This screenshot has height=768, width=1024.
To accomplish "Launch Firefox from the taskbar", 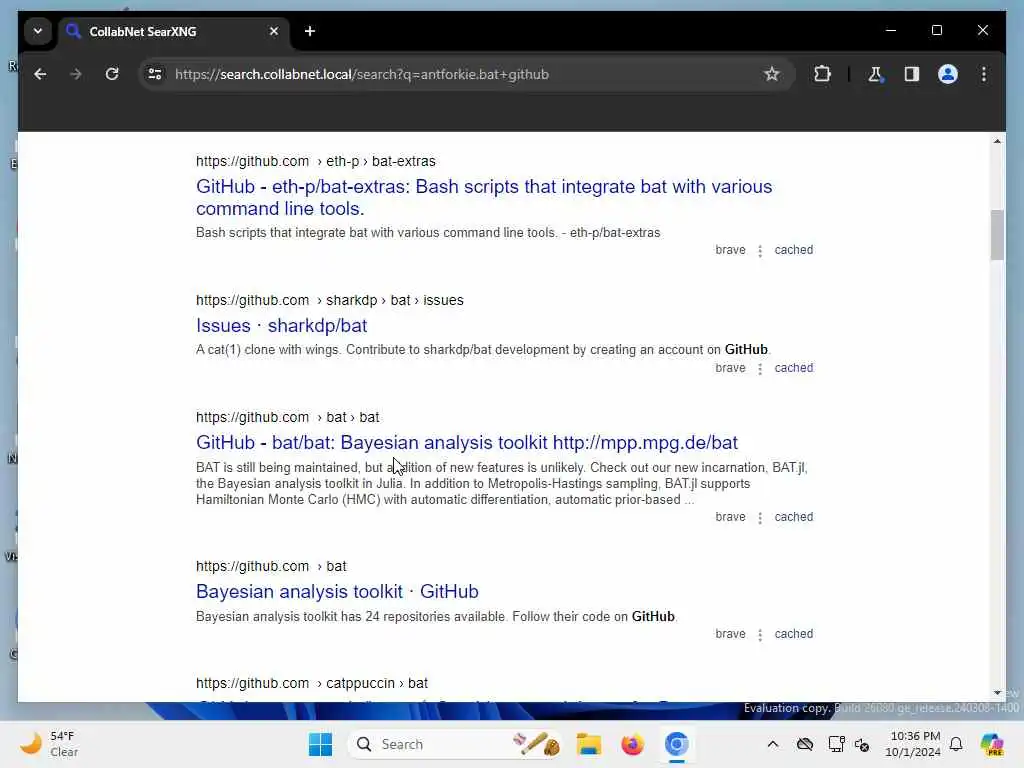I will [x=632, y=744].
